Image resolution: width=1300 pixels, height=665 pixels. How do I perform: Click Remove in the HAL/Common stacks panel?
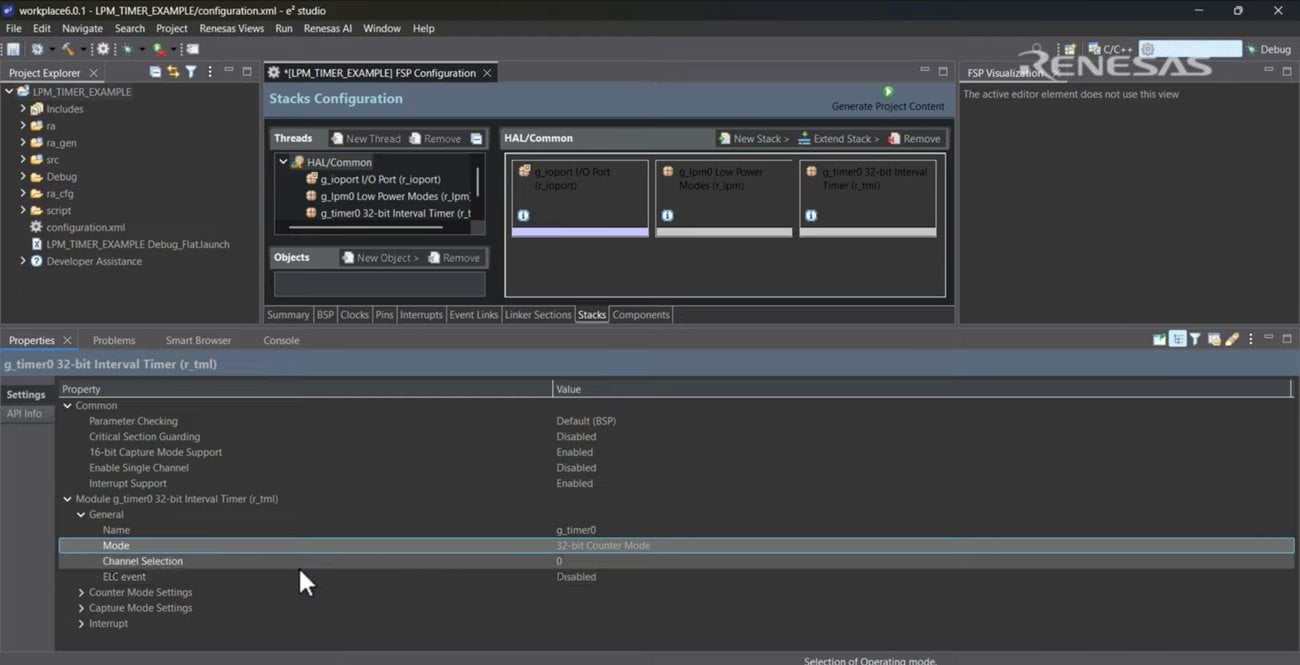coord(914,139)
